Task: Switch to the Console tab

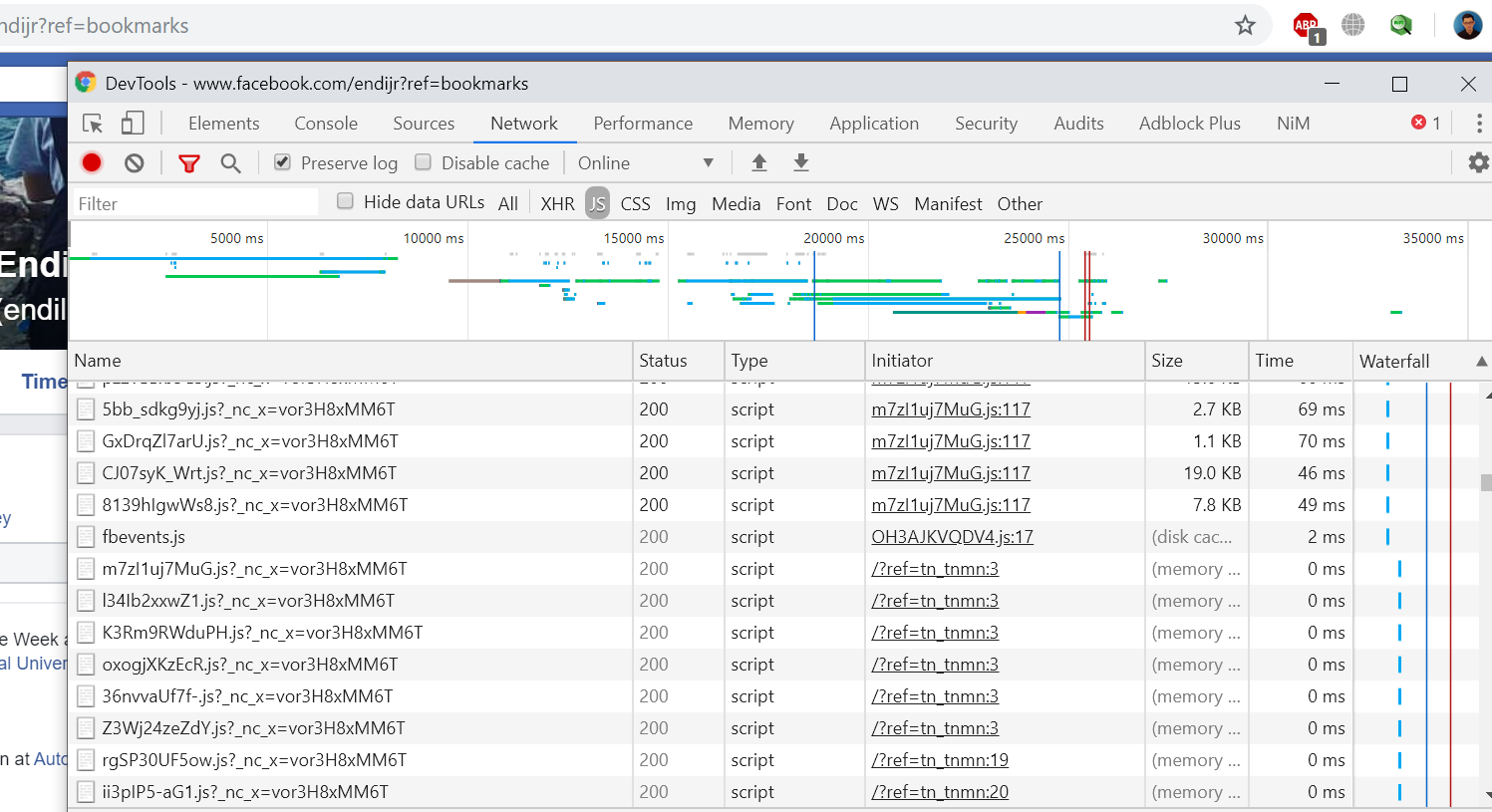Action: [326, 123]
